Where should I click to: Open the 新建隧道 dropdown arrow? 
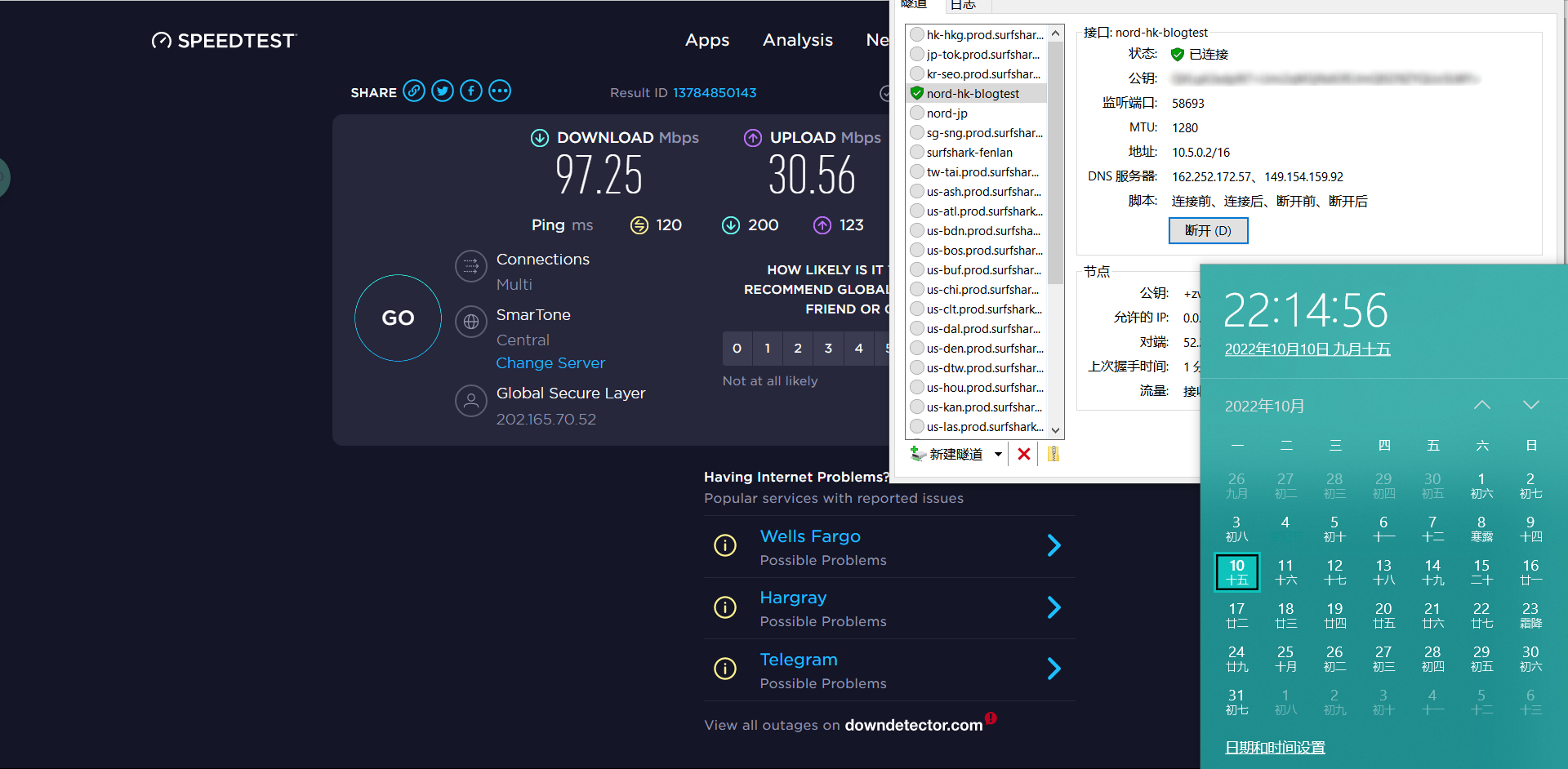pyautogui.click(x=998, y=455)
